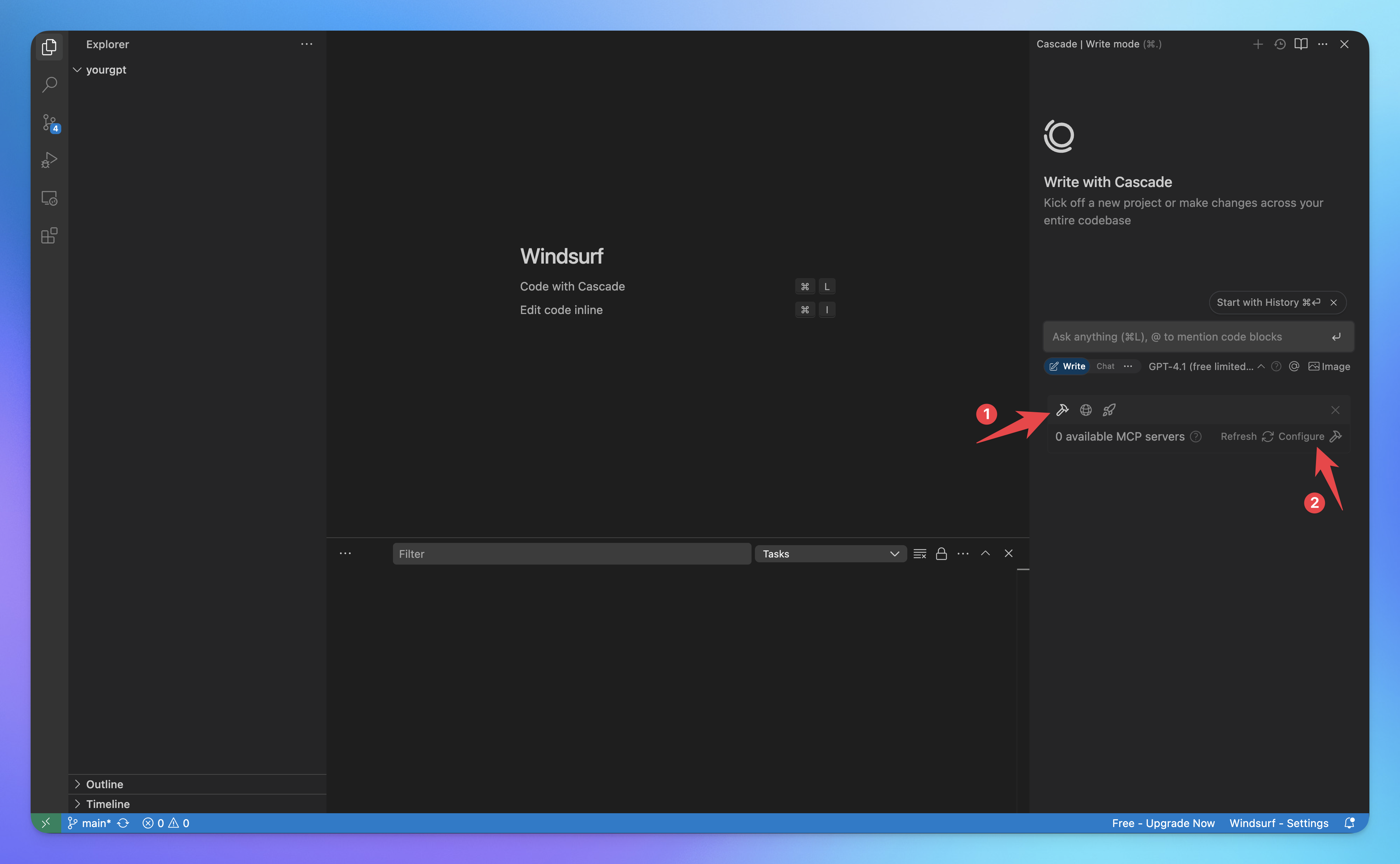Open the Search view icon
This screenshot has width=1400, height=864.
coord(49,85)
